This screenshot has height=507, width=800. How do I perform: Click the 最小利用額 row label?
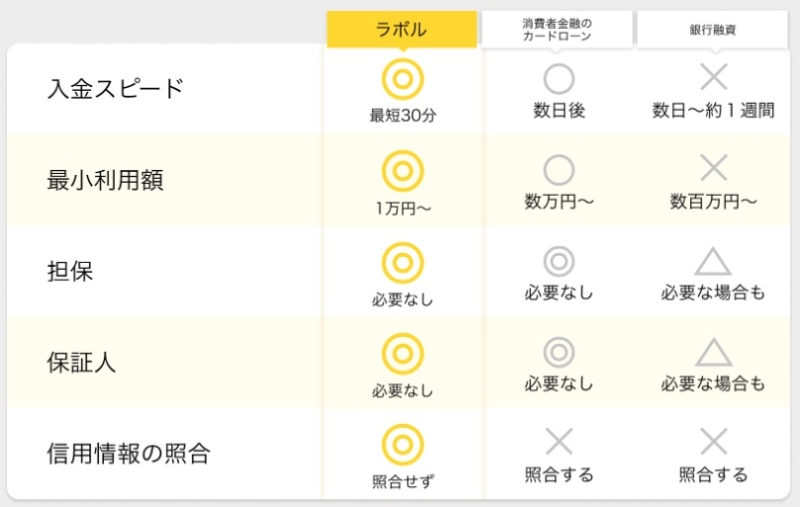105,180
